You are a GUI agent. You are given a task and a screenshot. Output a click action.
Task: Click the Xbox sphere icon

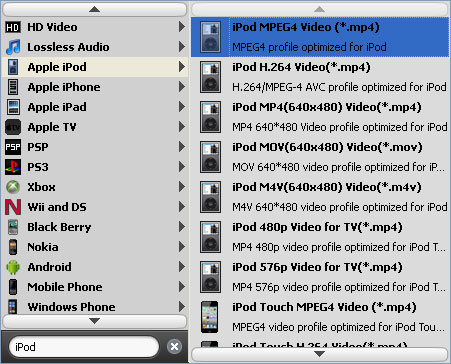coord(13,187)
